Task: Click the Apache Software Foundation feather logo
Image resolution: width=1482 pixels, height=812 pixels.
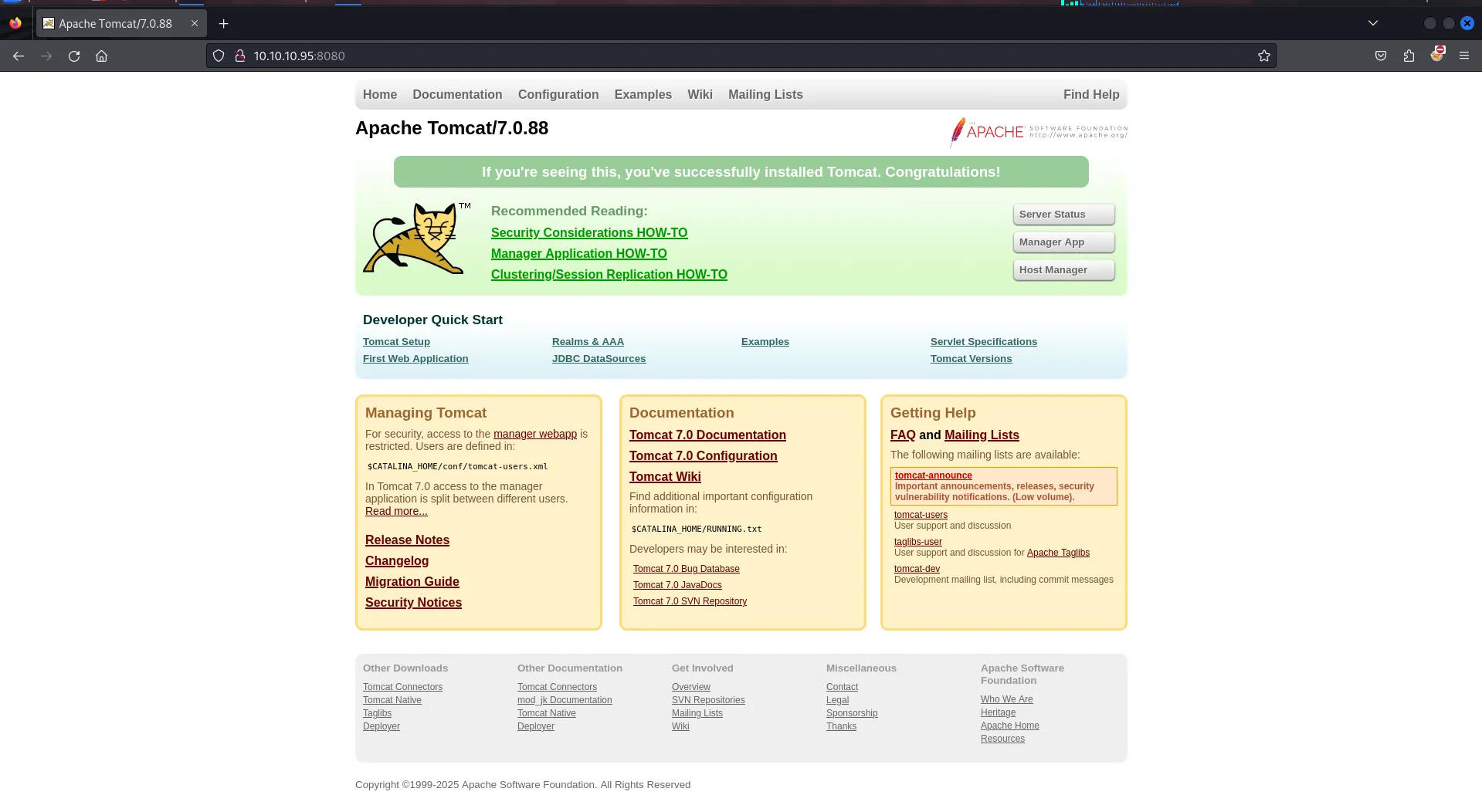Action: (1039, 132)
